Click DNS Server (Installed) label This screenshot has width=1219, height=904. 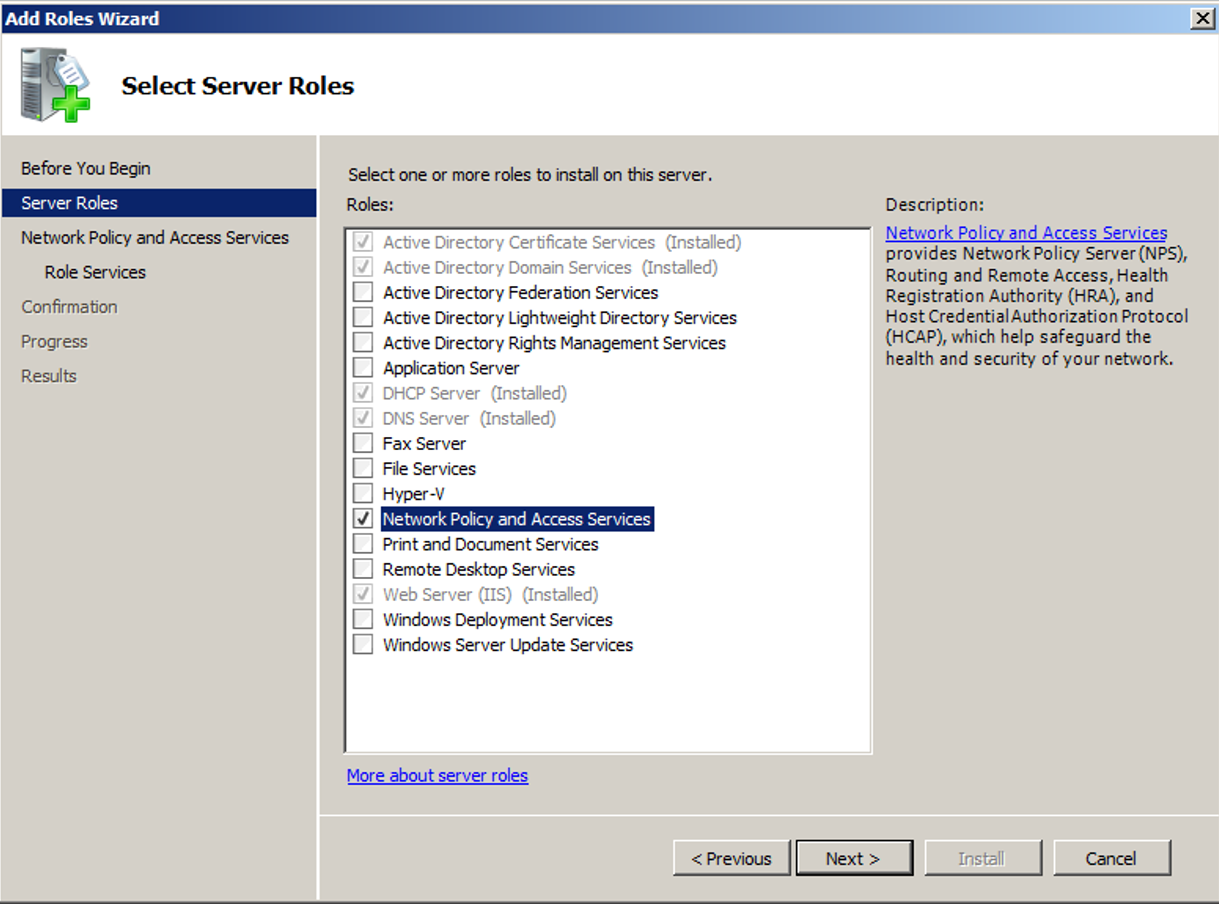[x=469, y=418]
